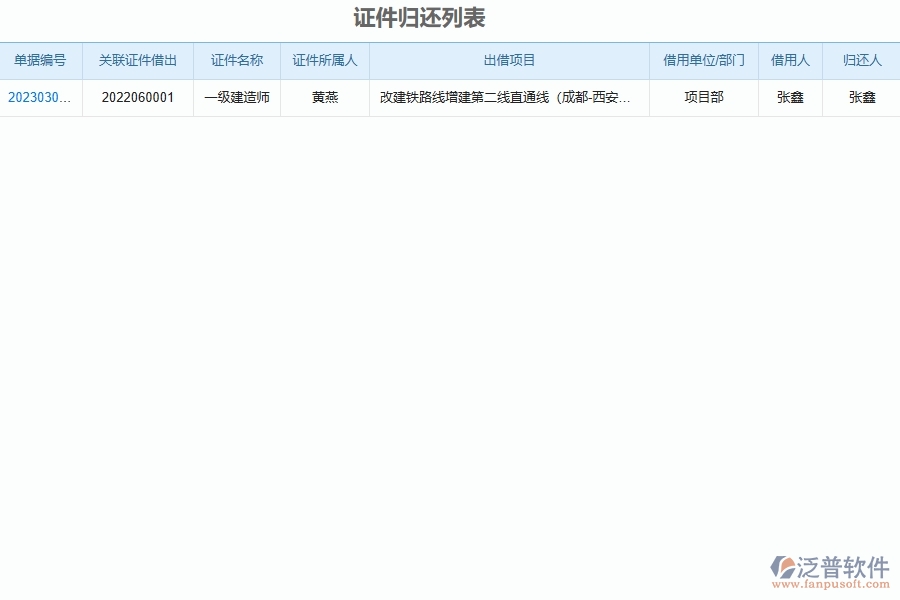Image resolution: width=900 pixels, height=600 pixels.
Task: Click the 出借项目 column header
Action: (x=508, y=61)
